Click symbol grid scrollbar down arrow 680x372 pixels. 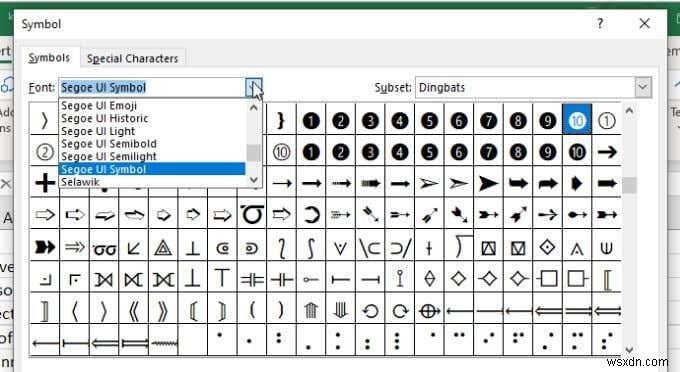629,349
